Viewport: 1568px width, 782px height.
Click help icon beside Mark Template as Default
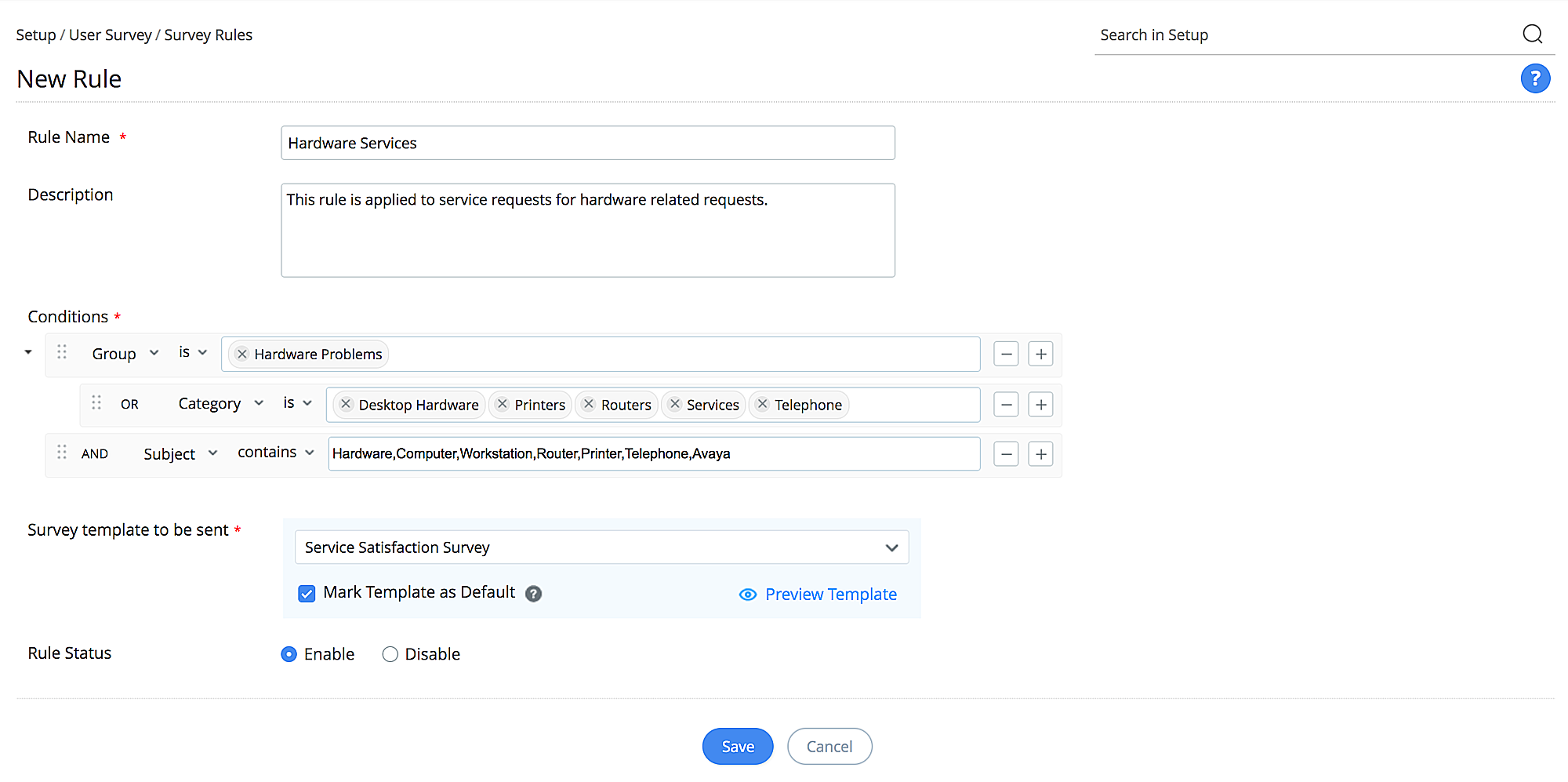(533, 594)
